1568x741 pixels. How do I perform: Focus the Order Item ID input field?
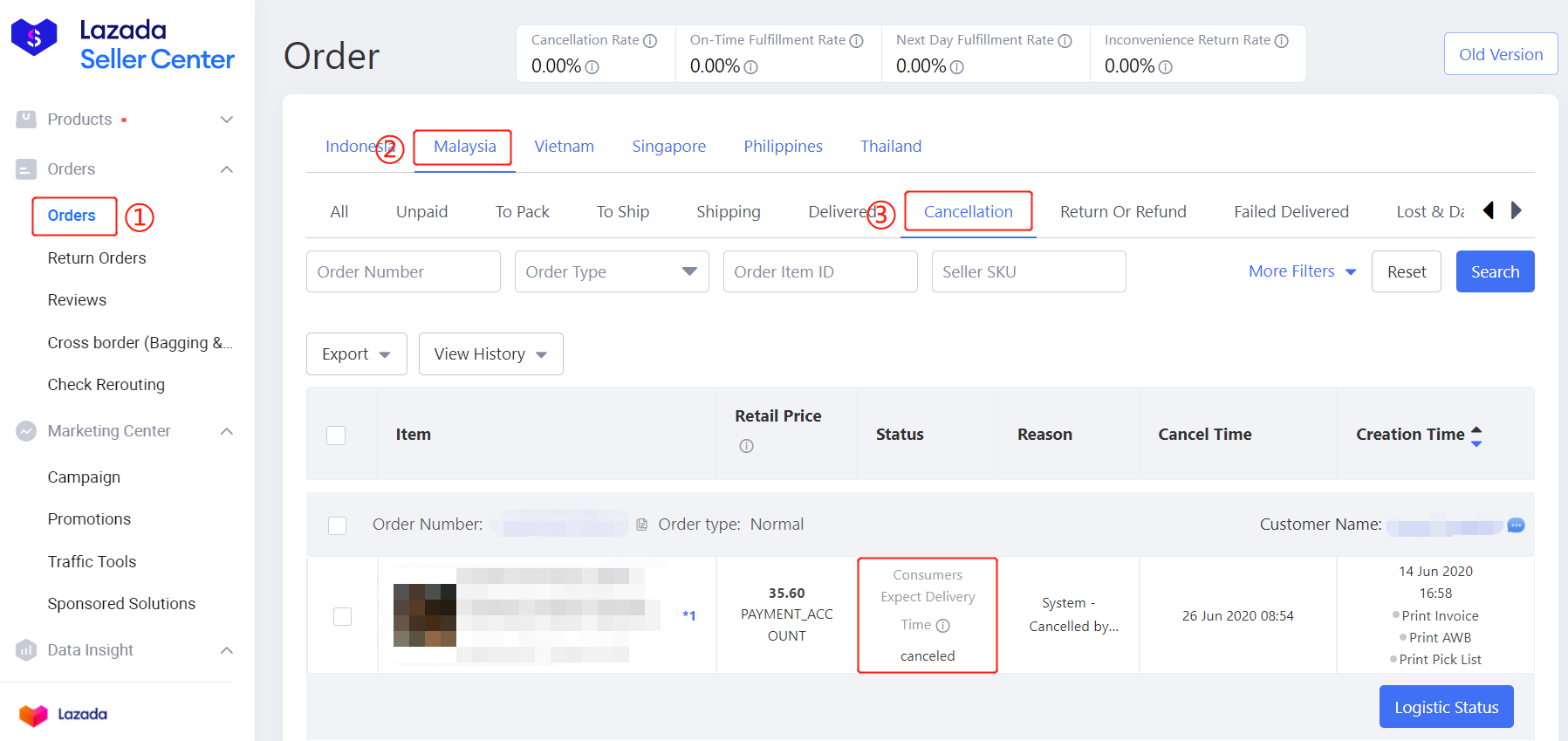820,271
